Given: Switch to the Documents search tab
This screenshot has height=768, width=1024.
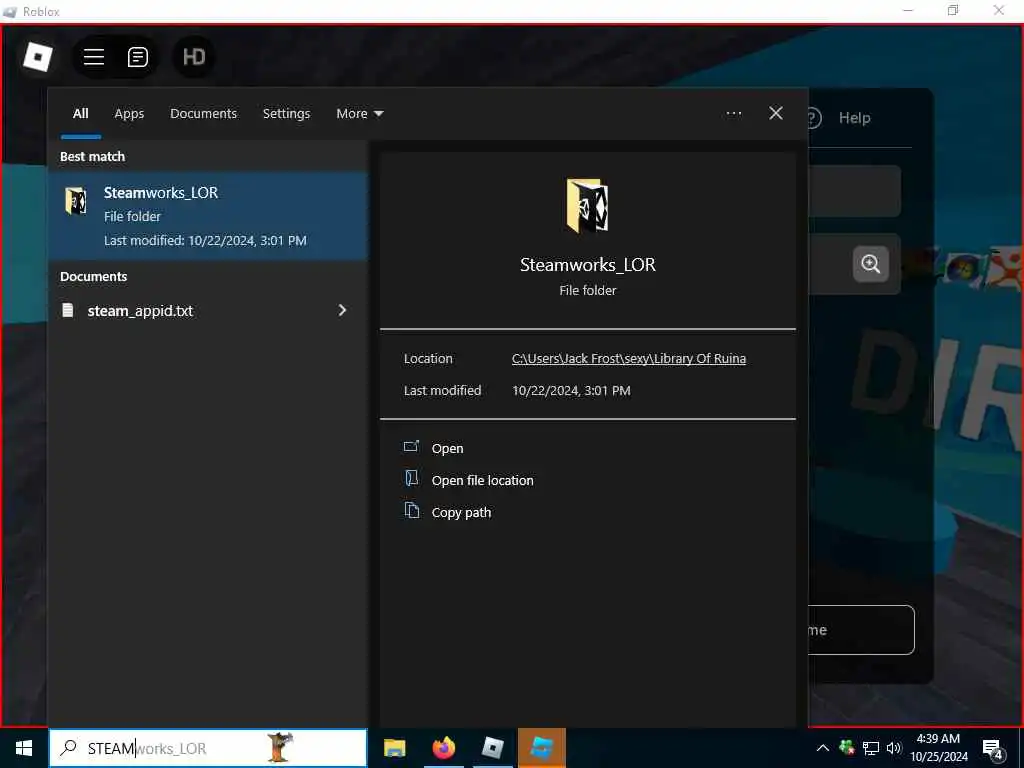Looking at the screenshot, I should [204, 114].
